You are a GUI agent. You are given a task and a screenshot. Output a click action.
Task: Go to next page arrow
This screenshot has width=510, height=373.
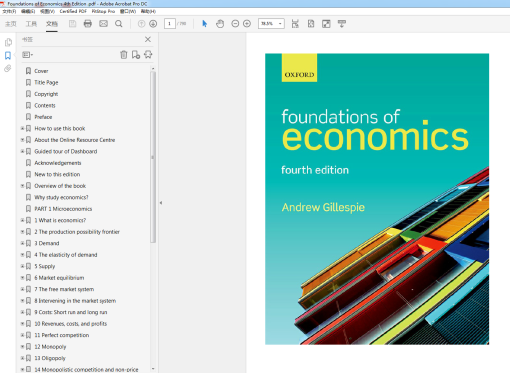153,24
